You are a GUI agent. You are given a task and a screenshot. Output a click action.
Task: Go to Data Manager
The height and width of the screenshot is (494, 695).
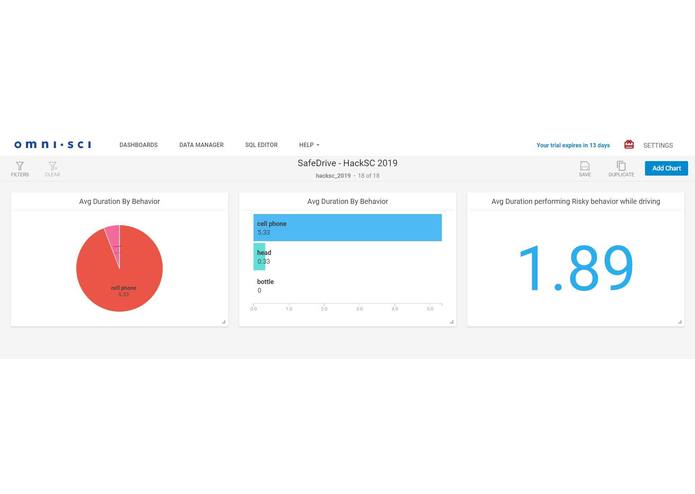[201, 145]
